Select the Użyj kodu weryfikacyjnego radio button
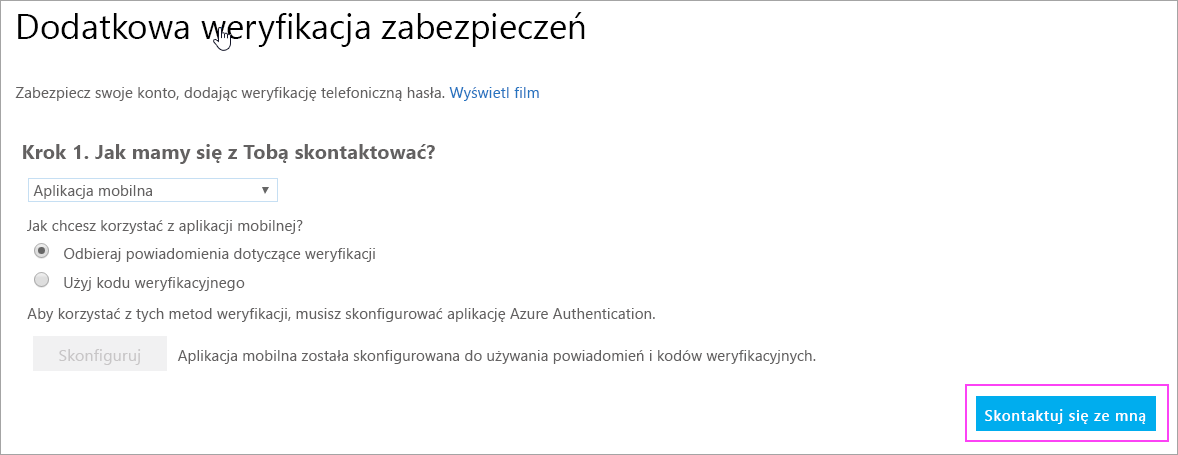The image size is (1178, 455). (x=42, y=280)
